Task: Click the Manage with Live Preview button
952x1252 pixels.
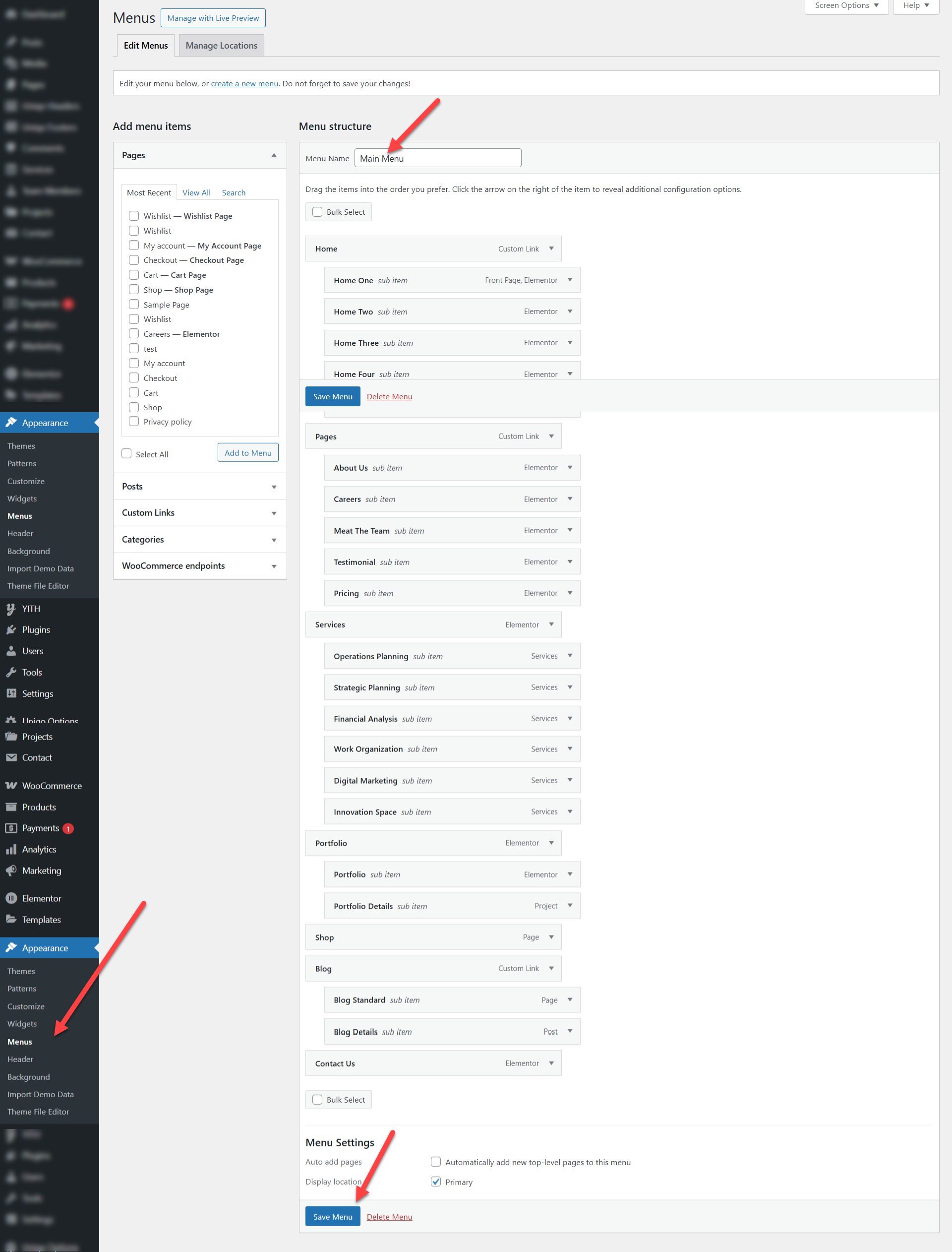Action: coord(213,18)
